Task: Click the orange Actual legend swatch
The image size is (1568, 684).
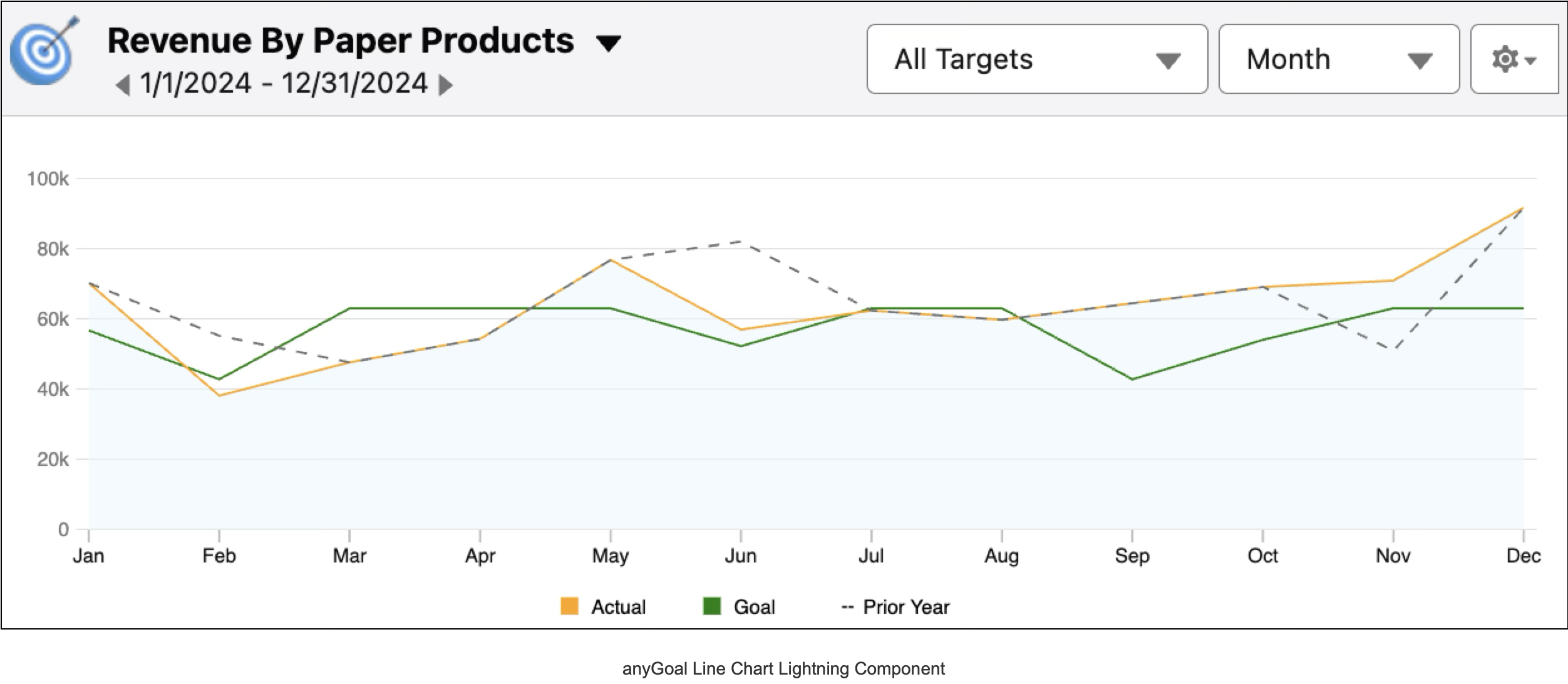Action: tap(569, 606)
